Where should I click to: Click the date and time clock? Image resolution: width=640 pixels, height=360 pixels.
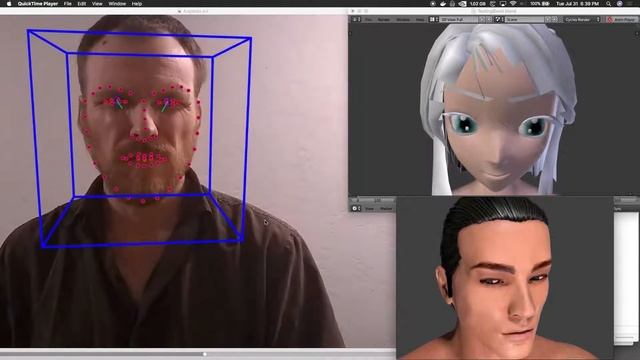(579, 4)
